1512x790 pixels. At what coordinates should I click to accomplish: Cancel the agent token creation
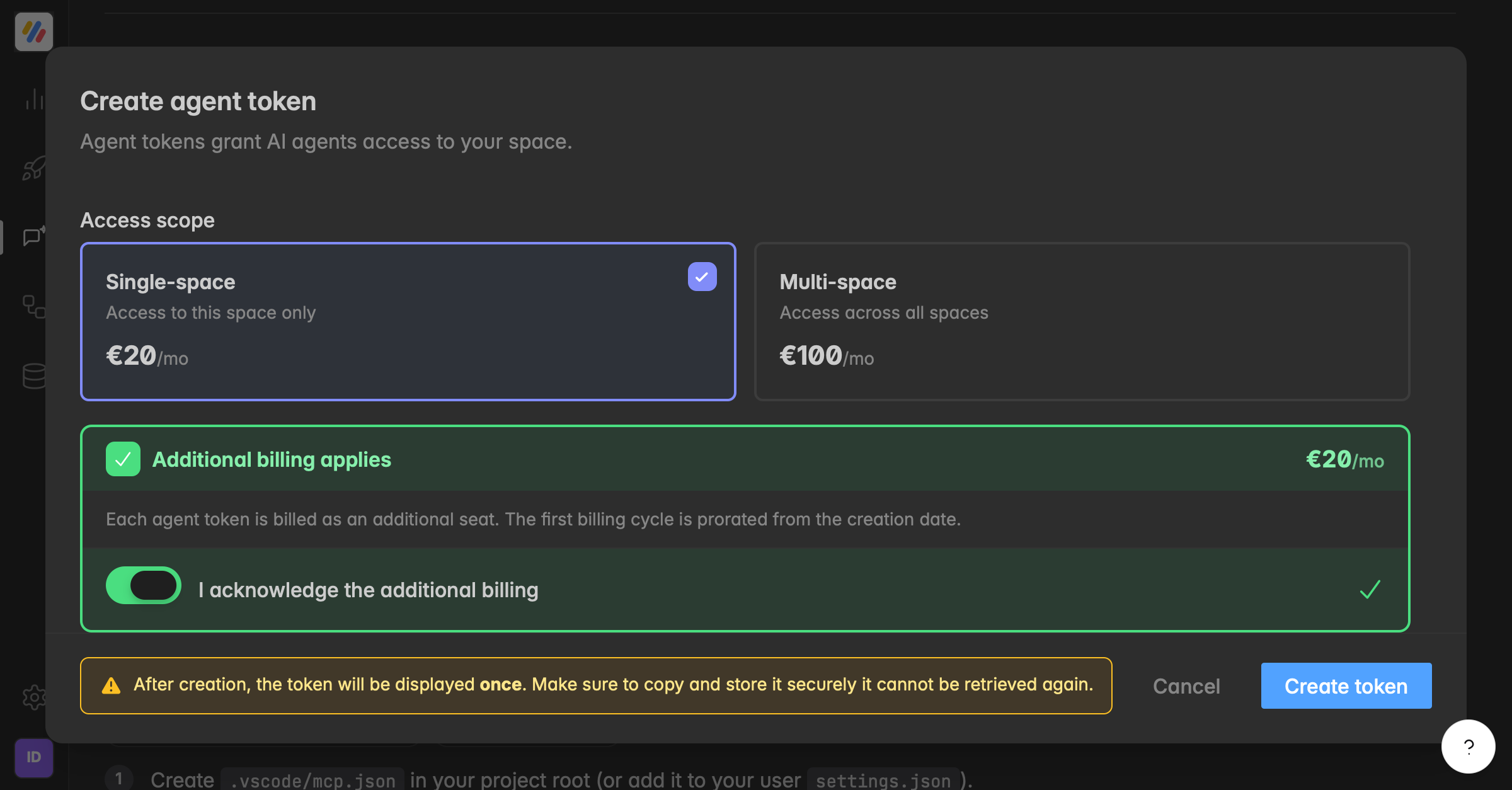click(x=1186, y=686)
